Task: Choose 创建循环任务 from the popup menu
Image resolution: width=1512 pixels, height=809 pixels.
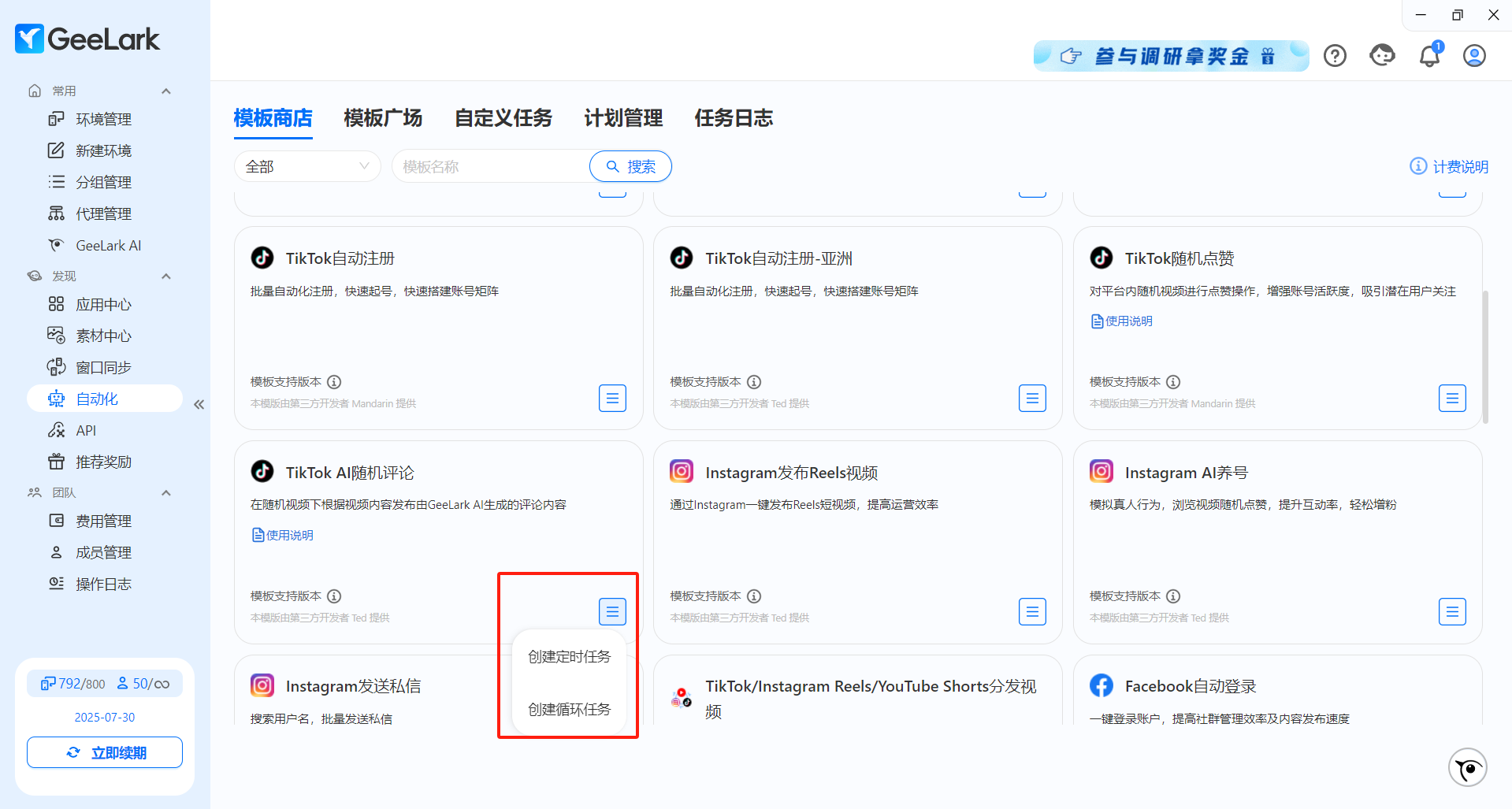Action: (569, 710)
